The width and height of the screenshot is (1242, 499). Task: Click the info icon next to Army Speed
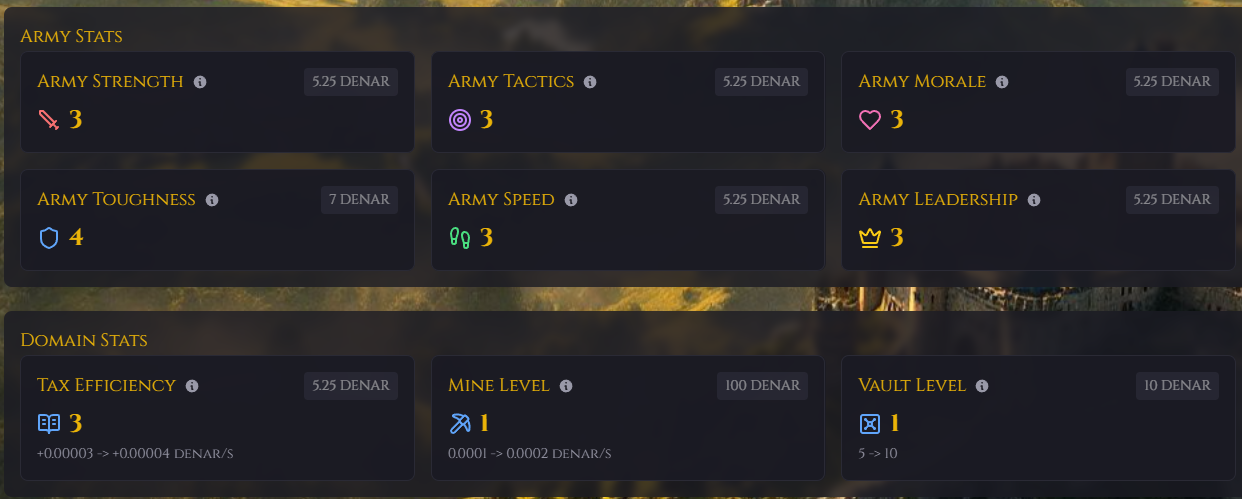coord(571,200)
